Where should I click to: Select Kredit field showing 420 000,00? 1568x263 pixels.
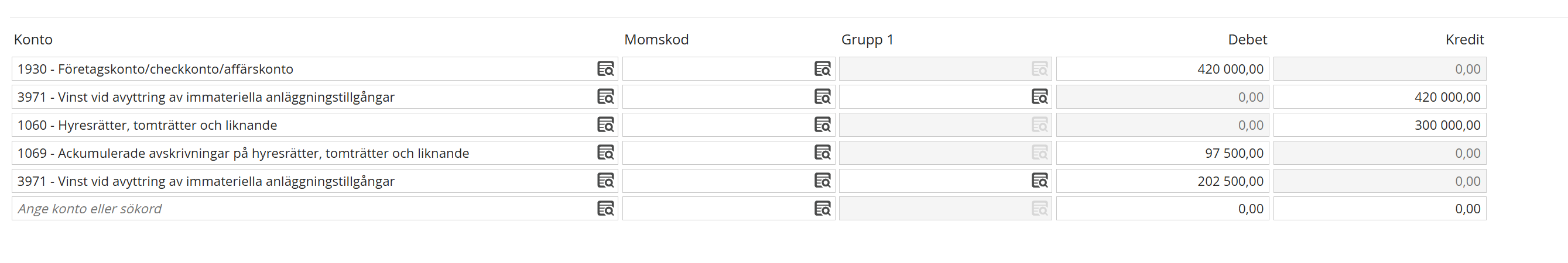point(1379,96)
